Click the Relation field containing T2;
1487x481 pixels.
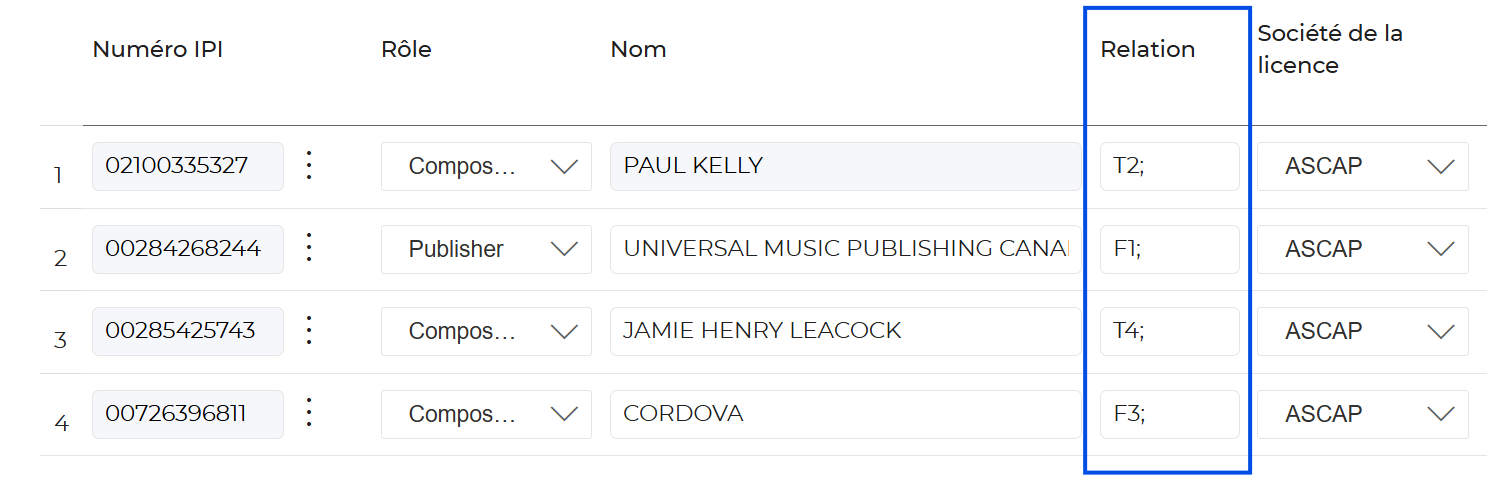pos(1169,166)
